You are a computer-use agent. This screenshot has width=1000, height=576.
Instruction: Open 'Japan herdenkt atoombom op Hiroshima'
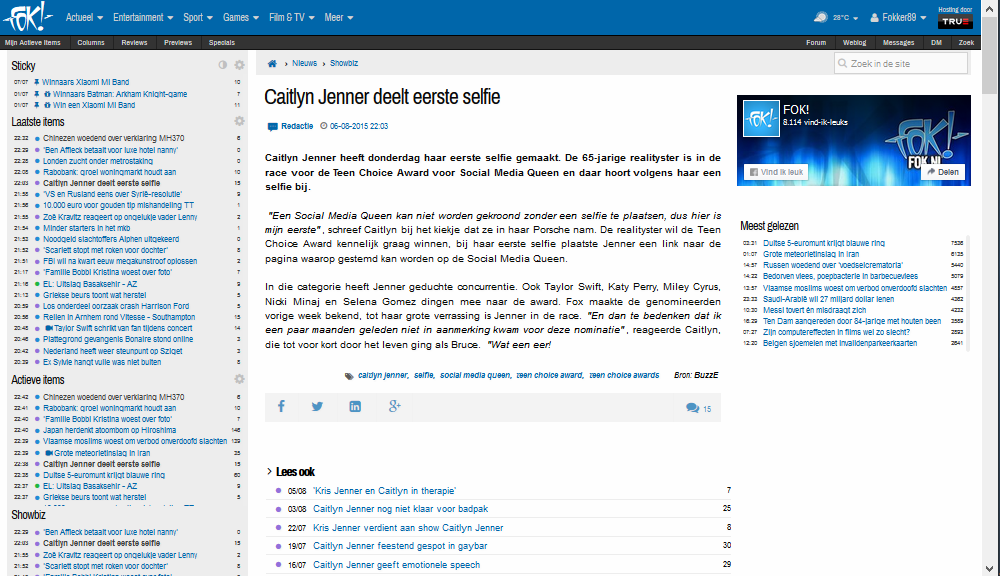(109, 430)
